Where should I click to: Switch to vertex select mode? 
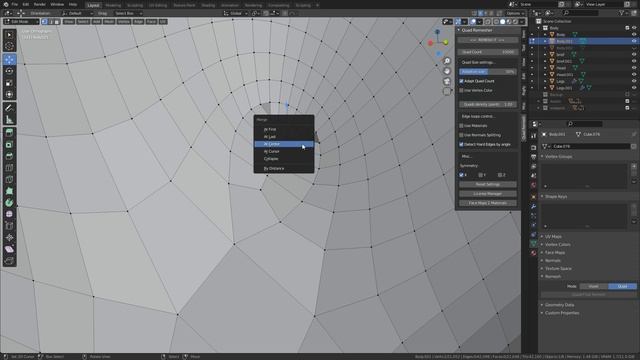(44, 22)
